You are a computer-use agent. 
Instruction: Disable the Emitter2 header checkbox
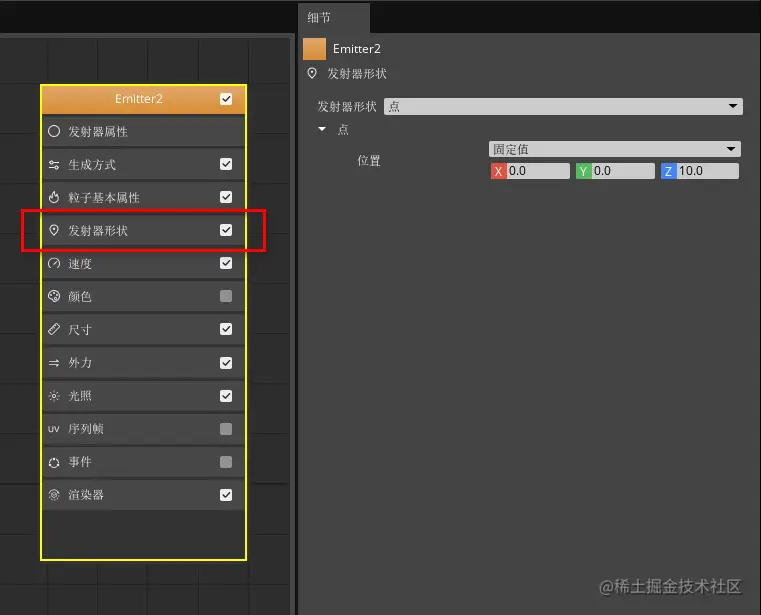(226, 99)
